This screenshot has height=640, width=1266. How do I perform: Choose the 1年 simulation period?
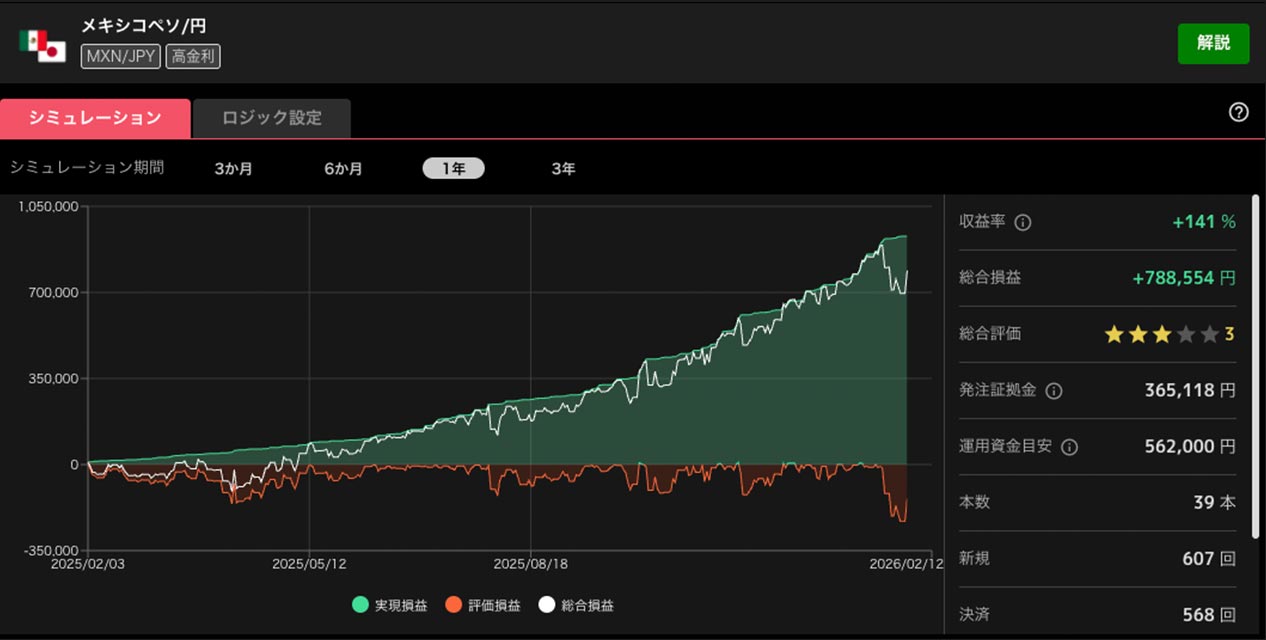pyautogui.click(x=453, y=169)
